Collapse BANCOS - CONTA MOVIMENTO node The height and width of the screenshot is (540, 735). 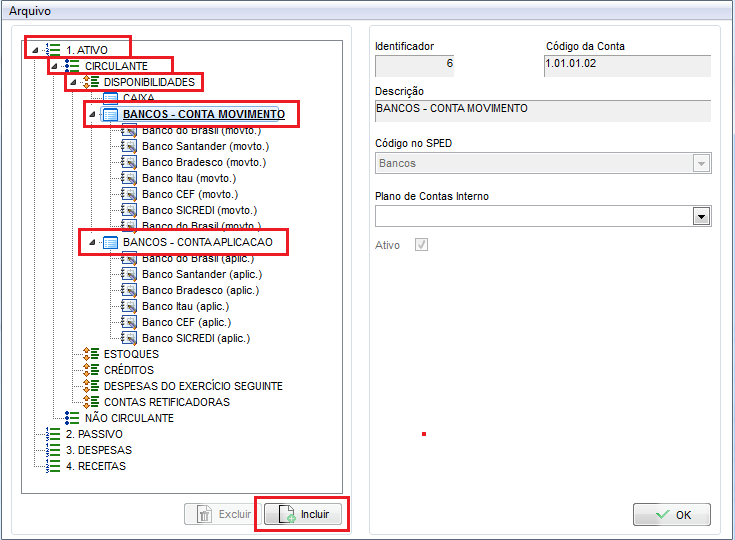92,115
